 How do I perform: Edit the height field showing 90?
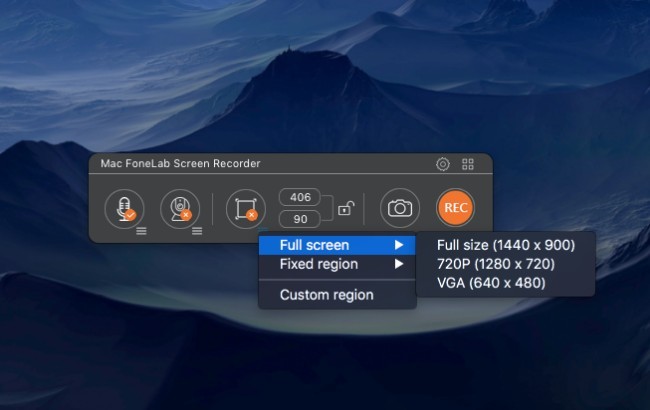(x=300, y=219)
